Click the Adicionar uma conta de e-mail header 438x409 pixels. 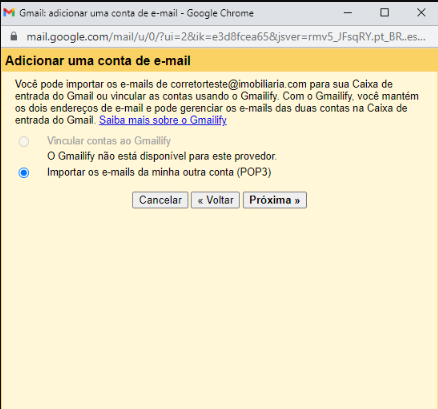click(98, 61)
